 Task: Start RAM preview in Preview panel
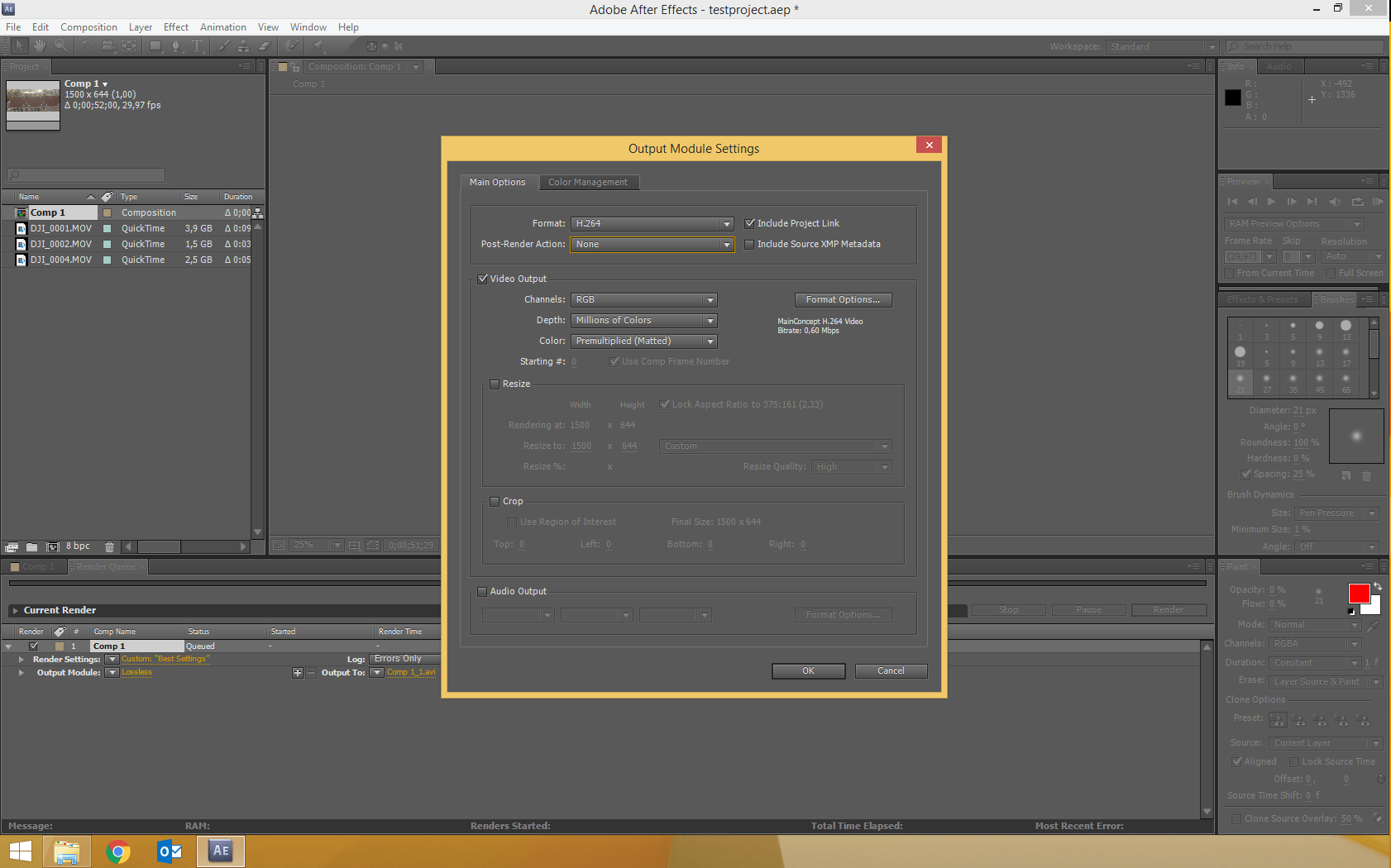click(x=1378, y=202)
